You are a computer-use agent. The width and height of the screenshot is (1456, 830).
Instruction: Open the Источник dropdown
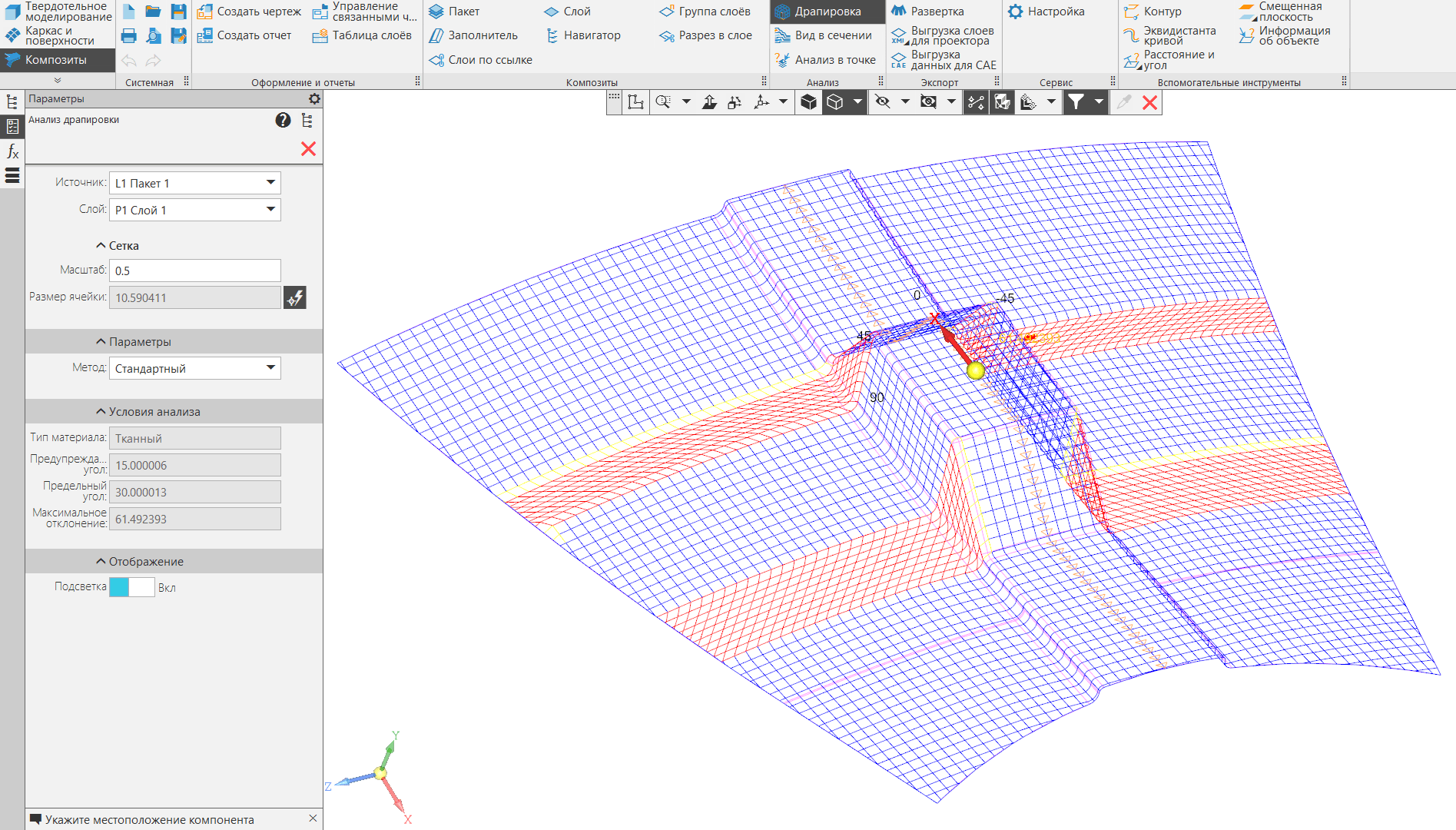pyautogui.click(x=194, y=183)
